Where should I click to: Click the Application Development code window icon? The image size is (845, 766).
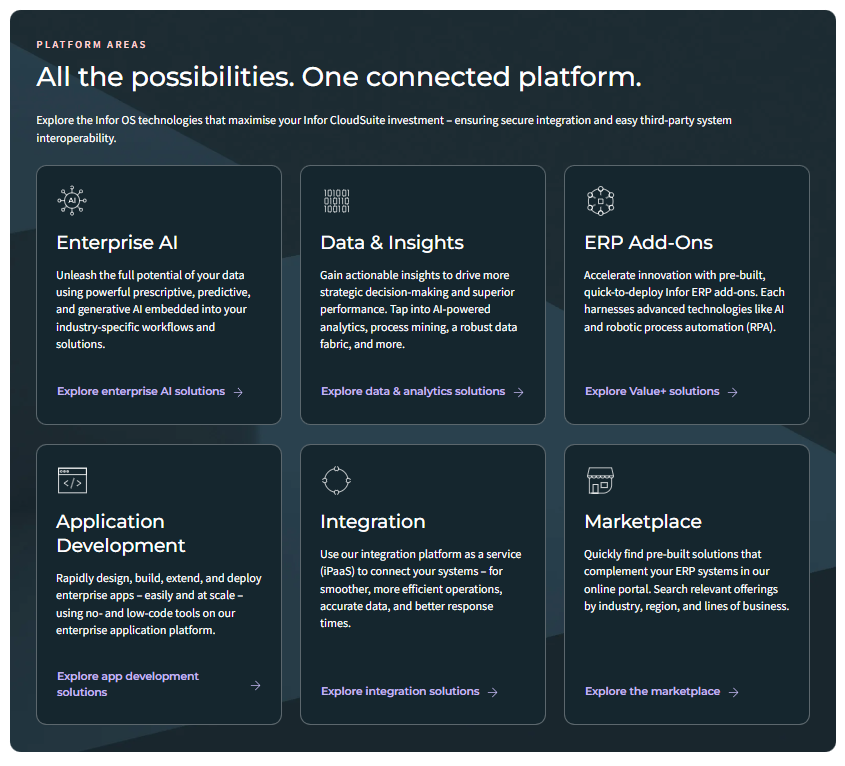72,480
